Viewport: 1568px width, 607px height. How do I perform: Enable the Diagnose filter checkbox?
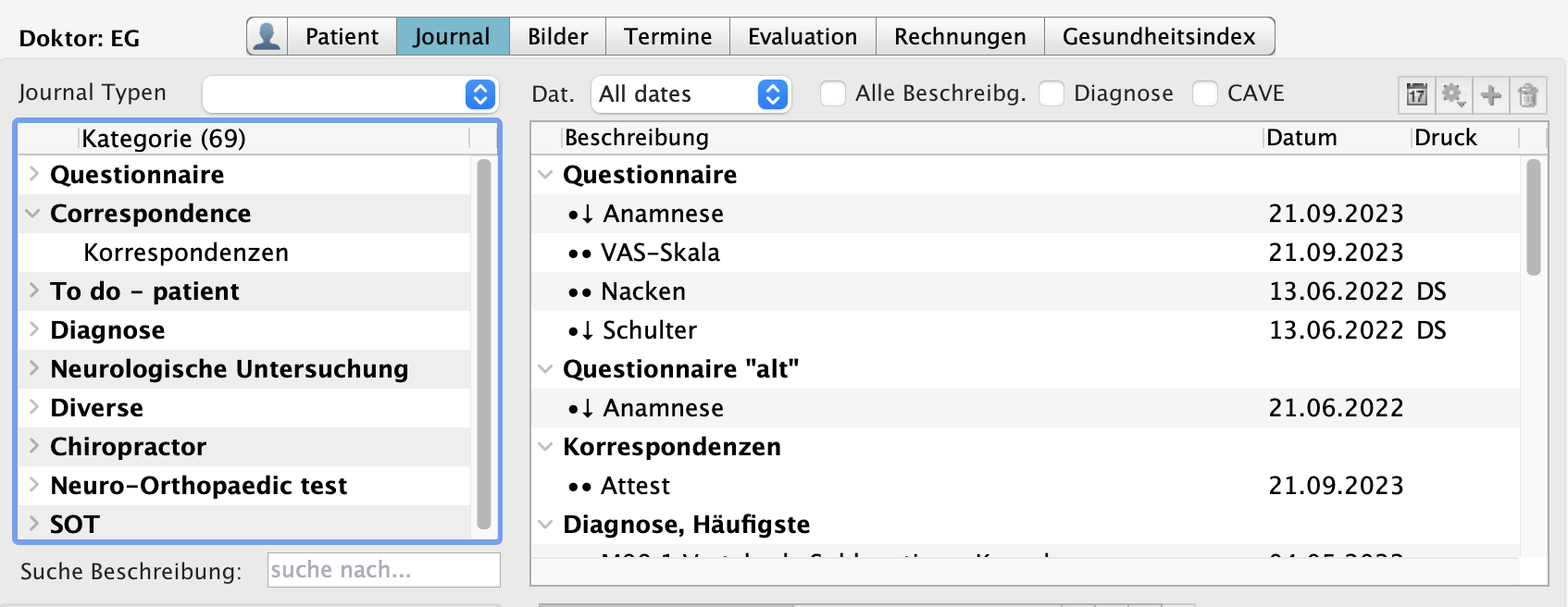click(x=1052, y=93)
